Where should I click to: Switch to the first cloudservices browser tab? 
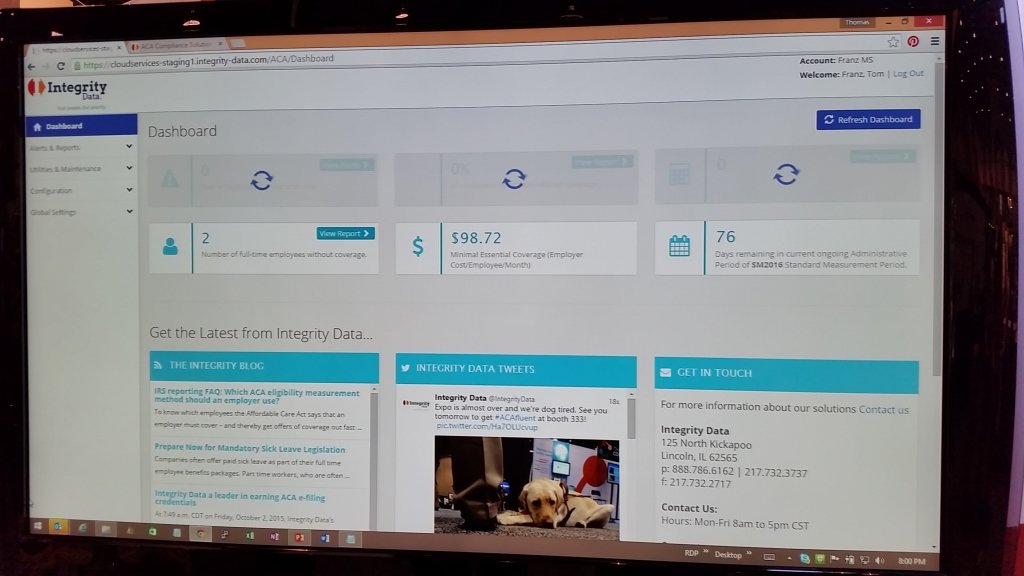(75, 49)
